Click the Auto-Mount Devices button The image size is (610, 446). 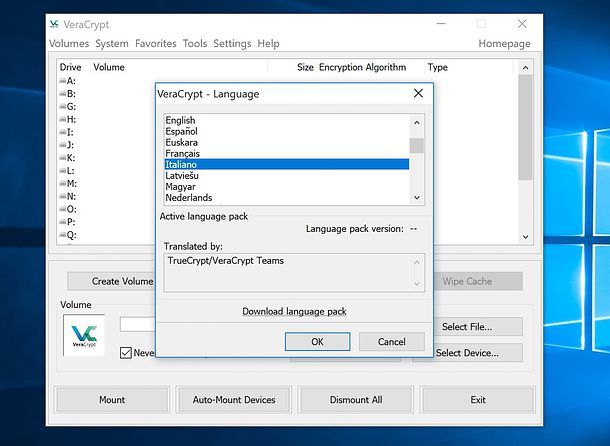coord(234,400)
